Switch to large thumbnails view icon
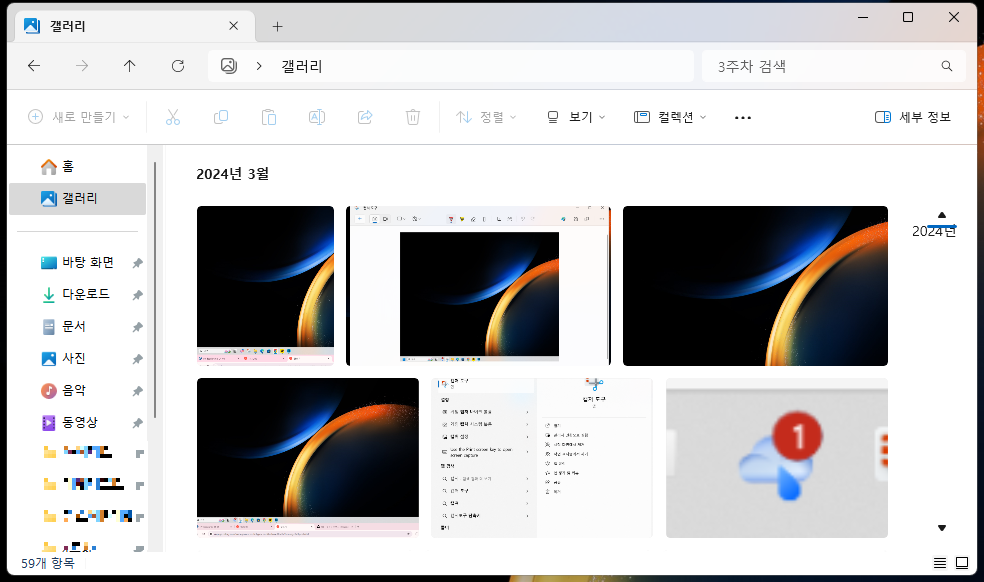This screenshot has height=582, width=984. [x=962, y=563]
